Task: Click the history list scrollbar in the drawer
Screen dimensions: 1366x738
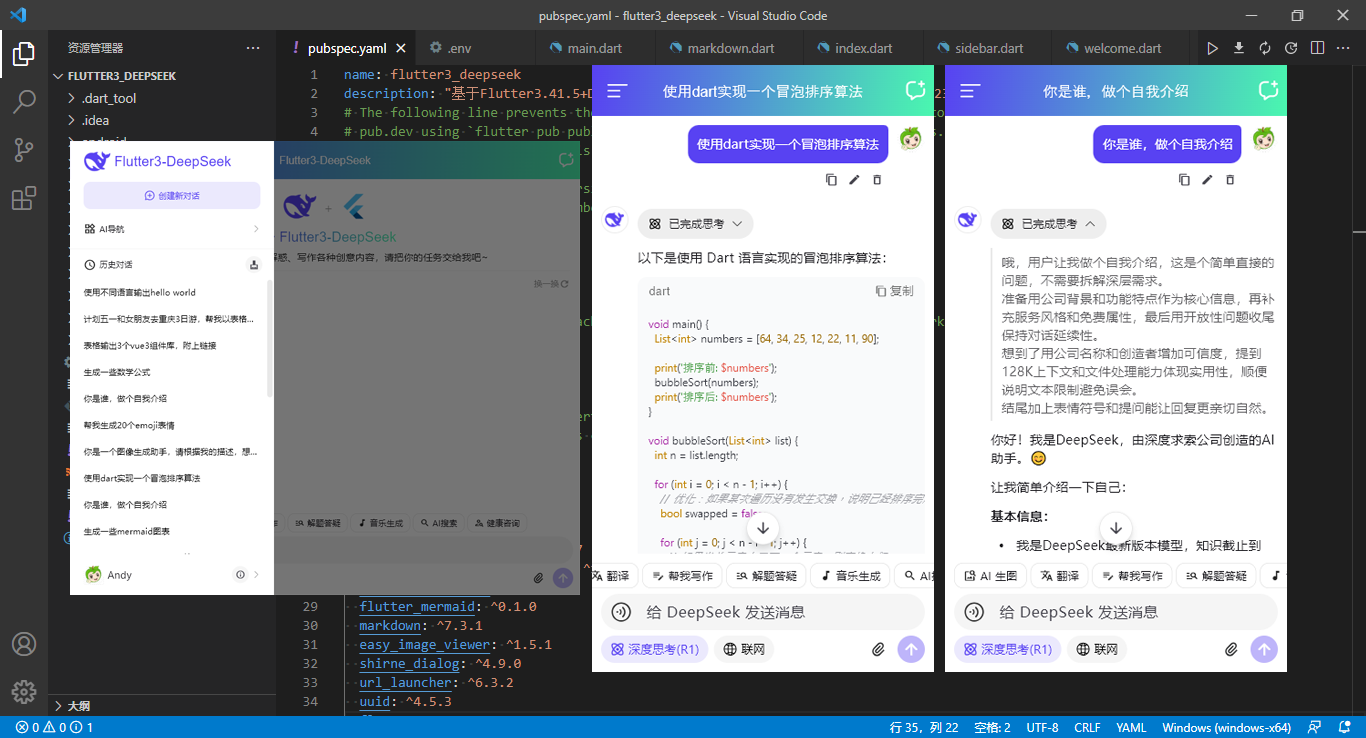Action: [x=269, y=340]
